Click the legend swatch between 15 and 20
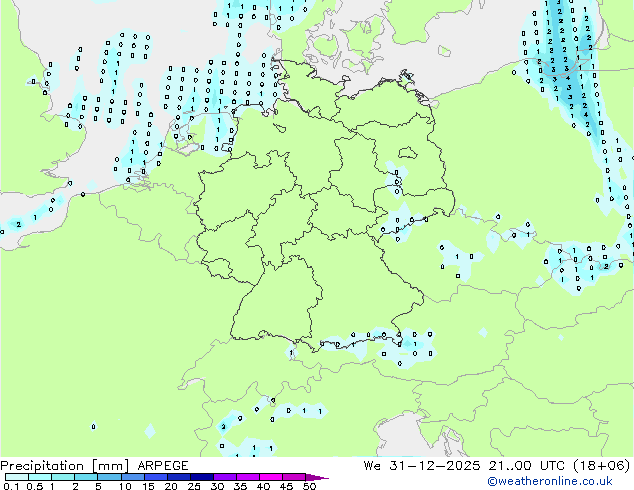Viewport: 634px width, 490px height. click(x=156, y=477)
